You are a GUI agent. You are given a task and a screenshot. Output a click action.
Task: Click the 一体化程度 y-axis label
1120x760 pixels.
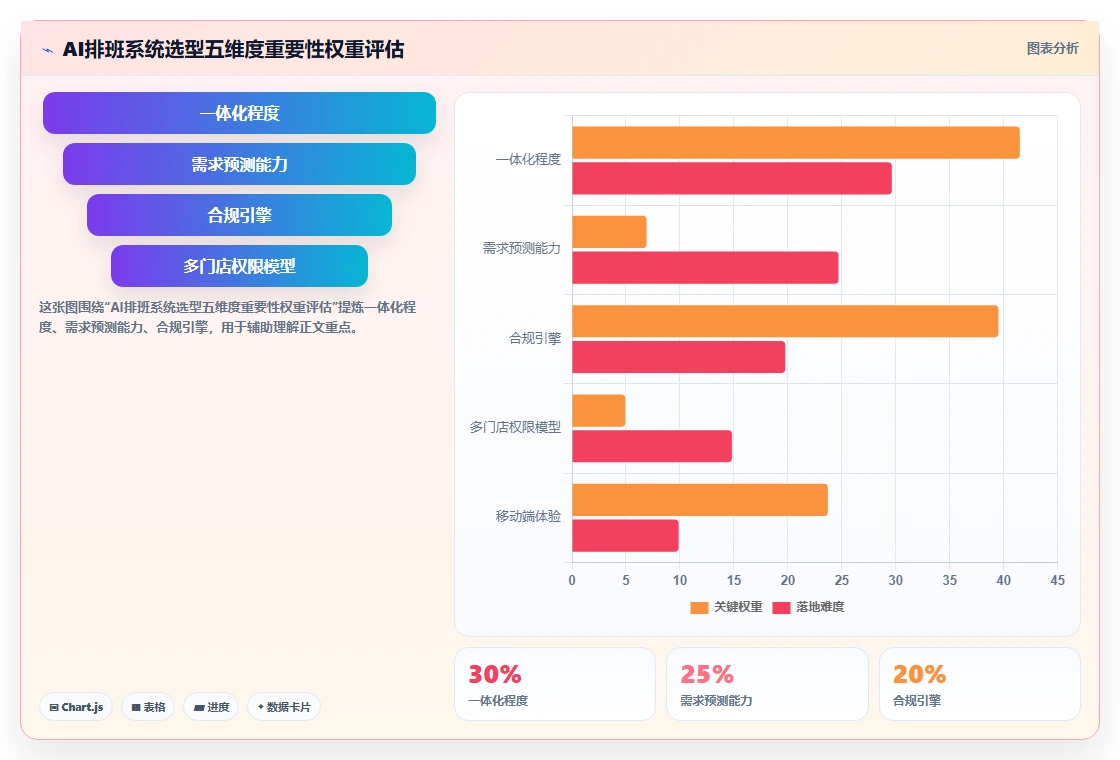point(529,159)
